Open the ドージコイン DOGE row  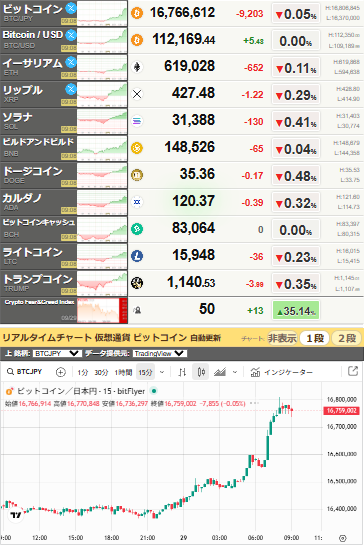[182, 175]
